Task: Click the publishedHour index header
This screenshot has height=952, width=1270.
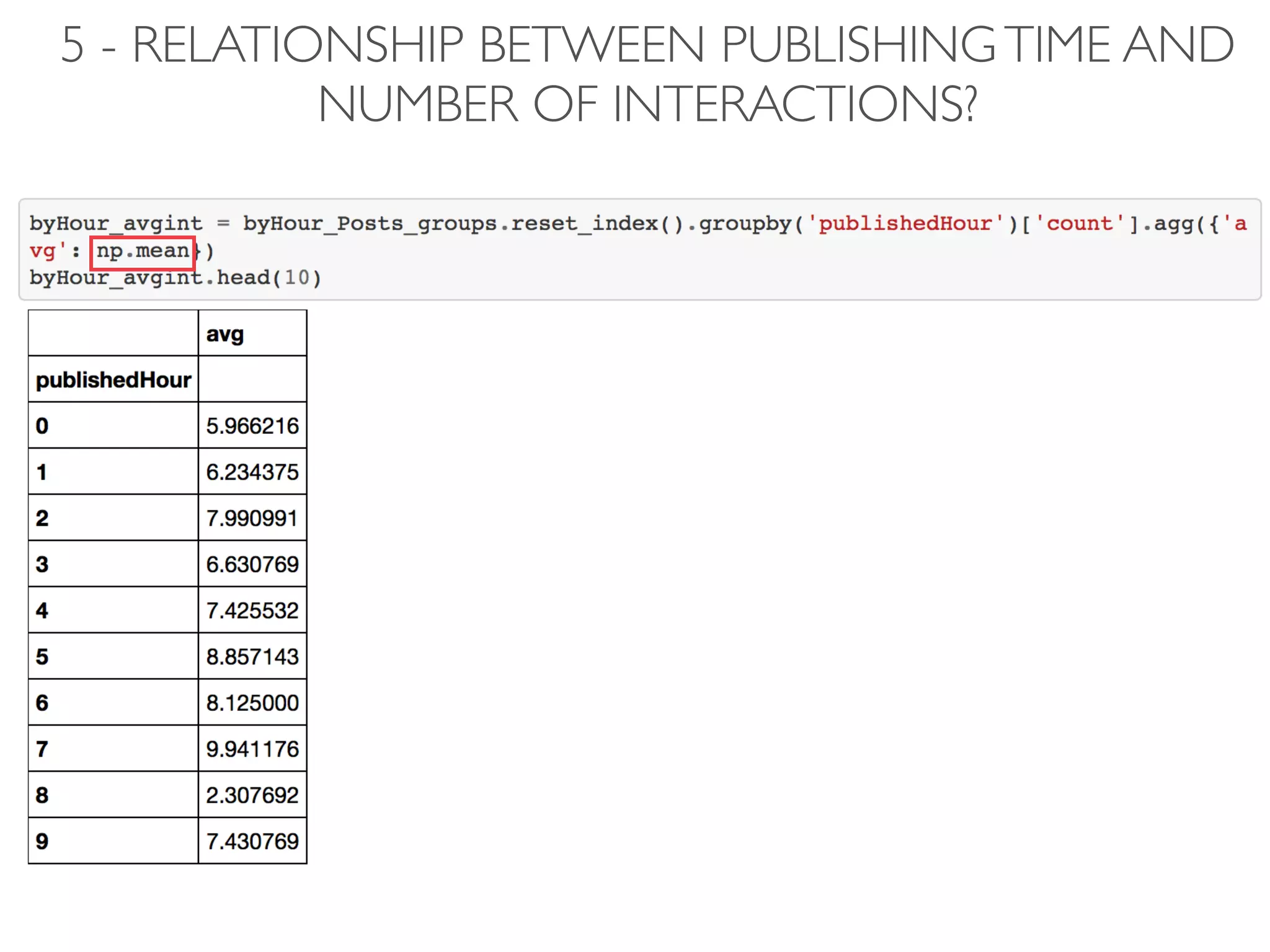Action: pyautogui.click(x=113, y=380)
